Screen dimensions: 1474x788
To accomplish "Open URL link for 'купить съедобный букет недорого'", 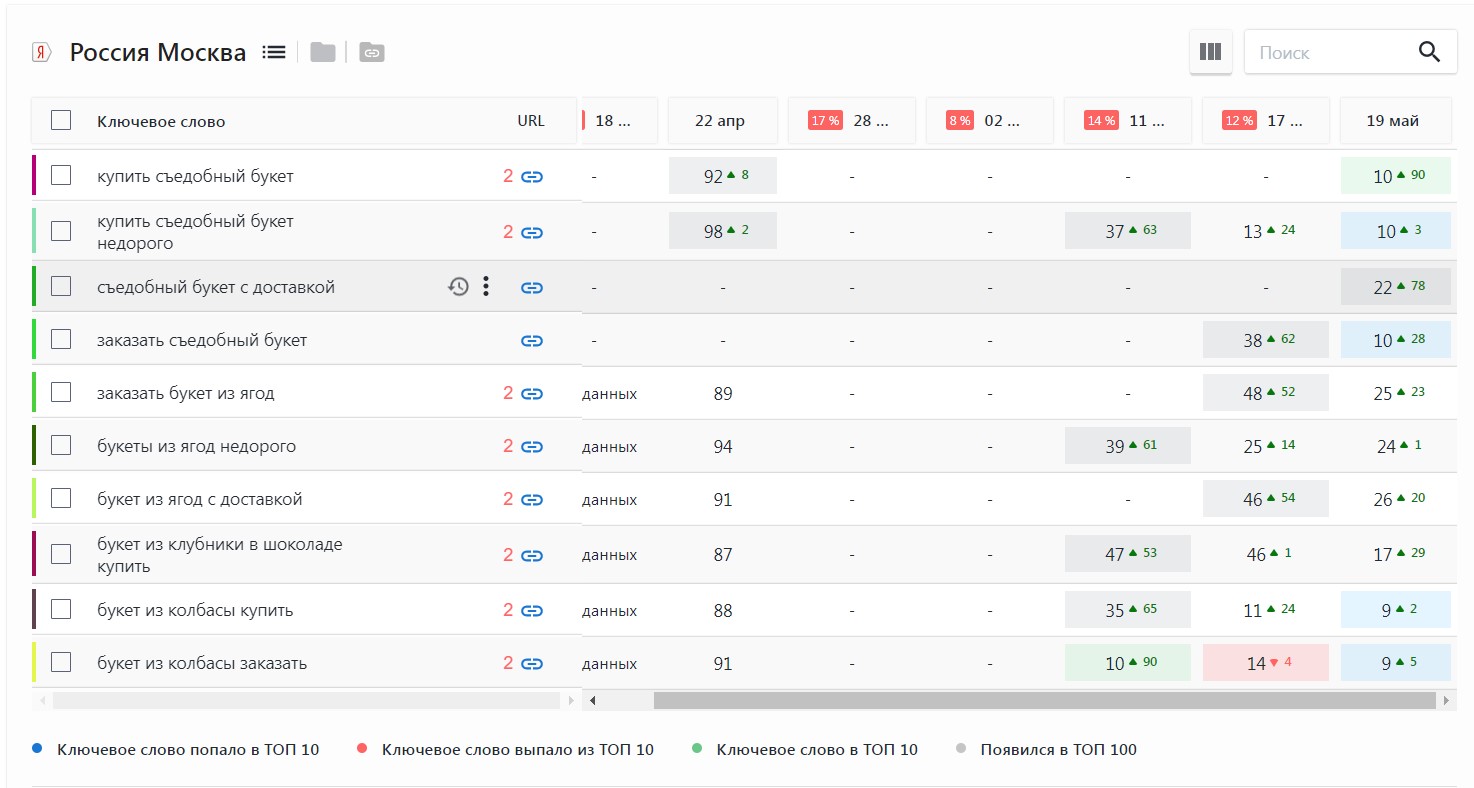I will click(x=532, y=233).
